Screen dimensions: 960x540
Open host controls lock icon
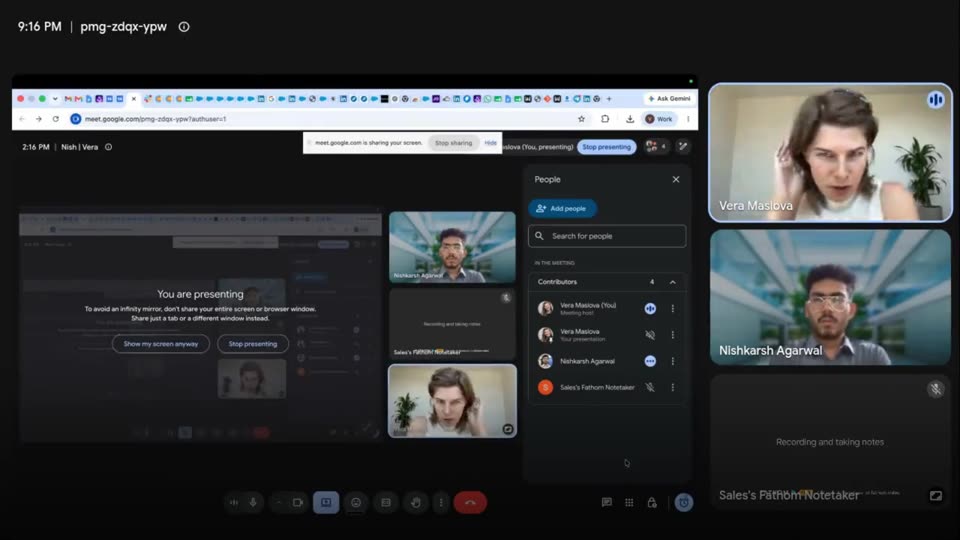[x=652, y=503]
